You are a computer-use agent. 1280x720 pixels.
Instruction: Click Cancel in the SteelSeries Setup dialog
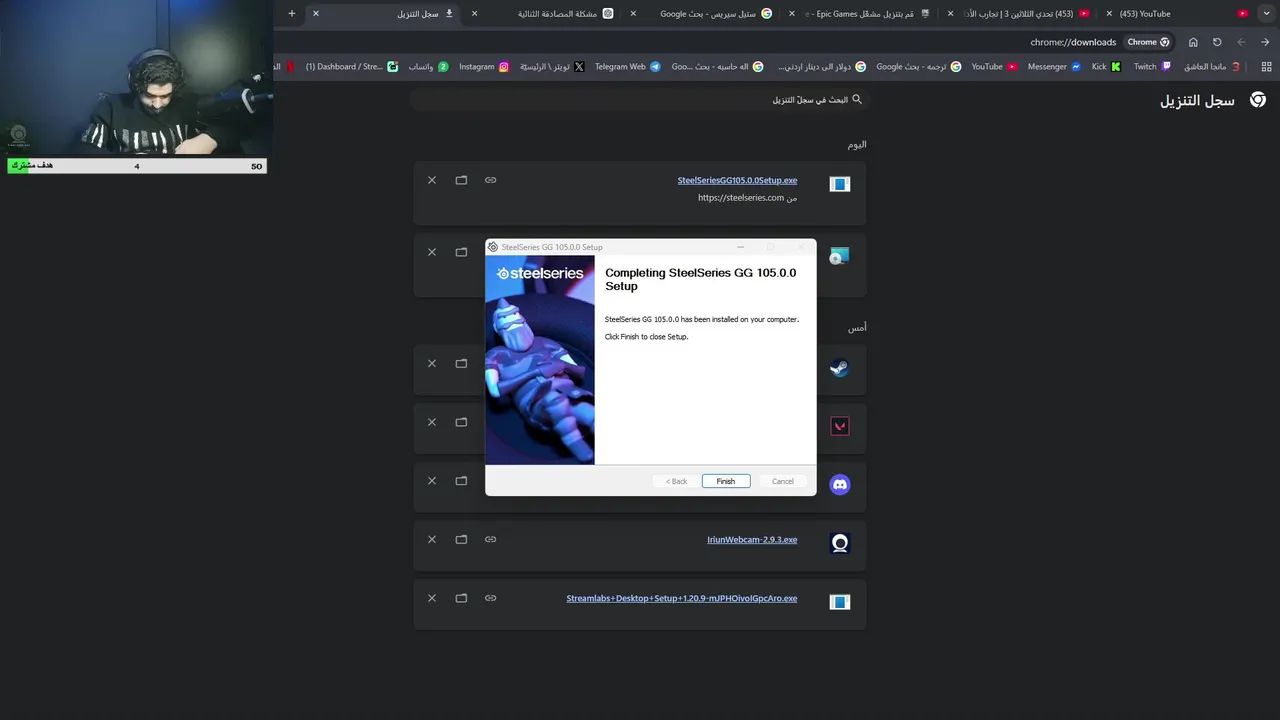[x=783, y=481]
